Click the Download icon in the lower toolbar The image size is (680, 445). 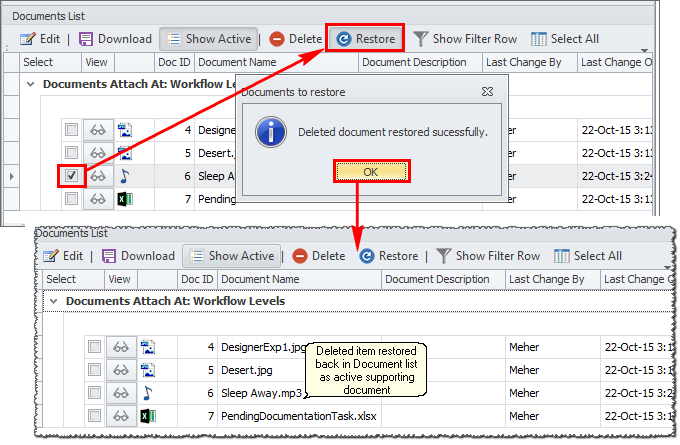(110, 256)
